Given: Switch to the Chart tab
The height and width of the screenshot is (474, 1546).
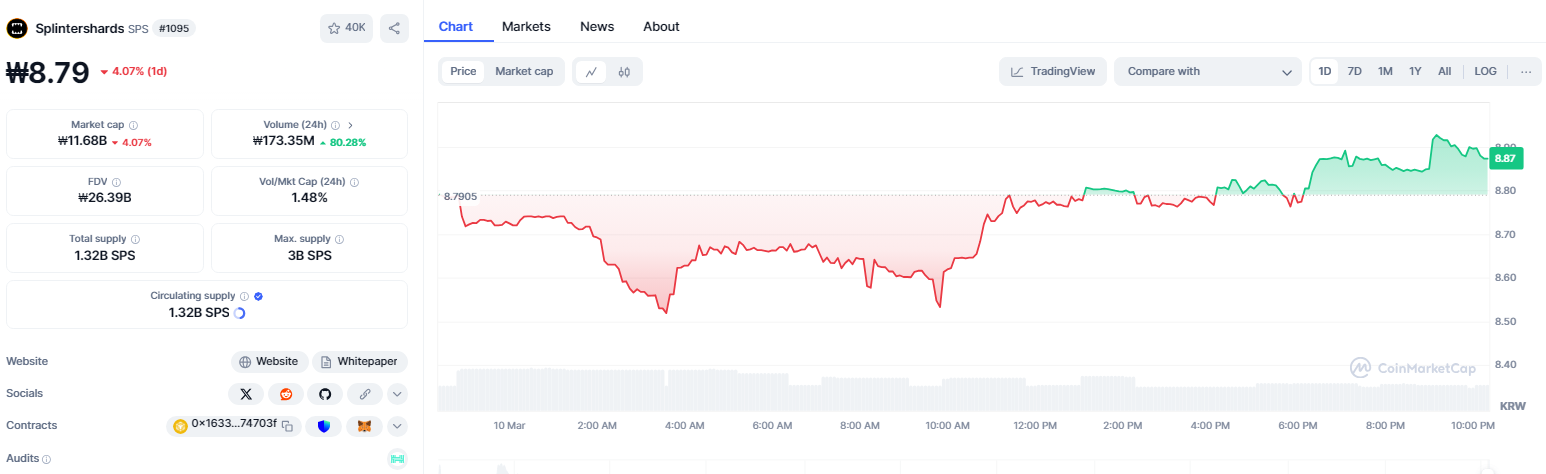Looking at the screenshot, I should (x=456, y=26).
